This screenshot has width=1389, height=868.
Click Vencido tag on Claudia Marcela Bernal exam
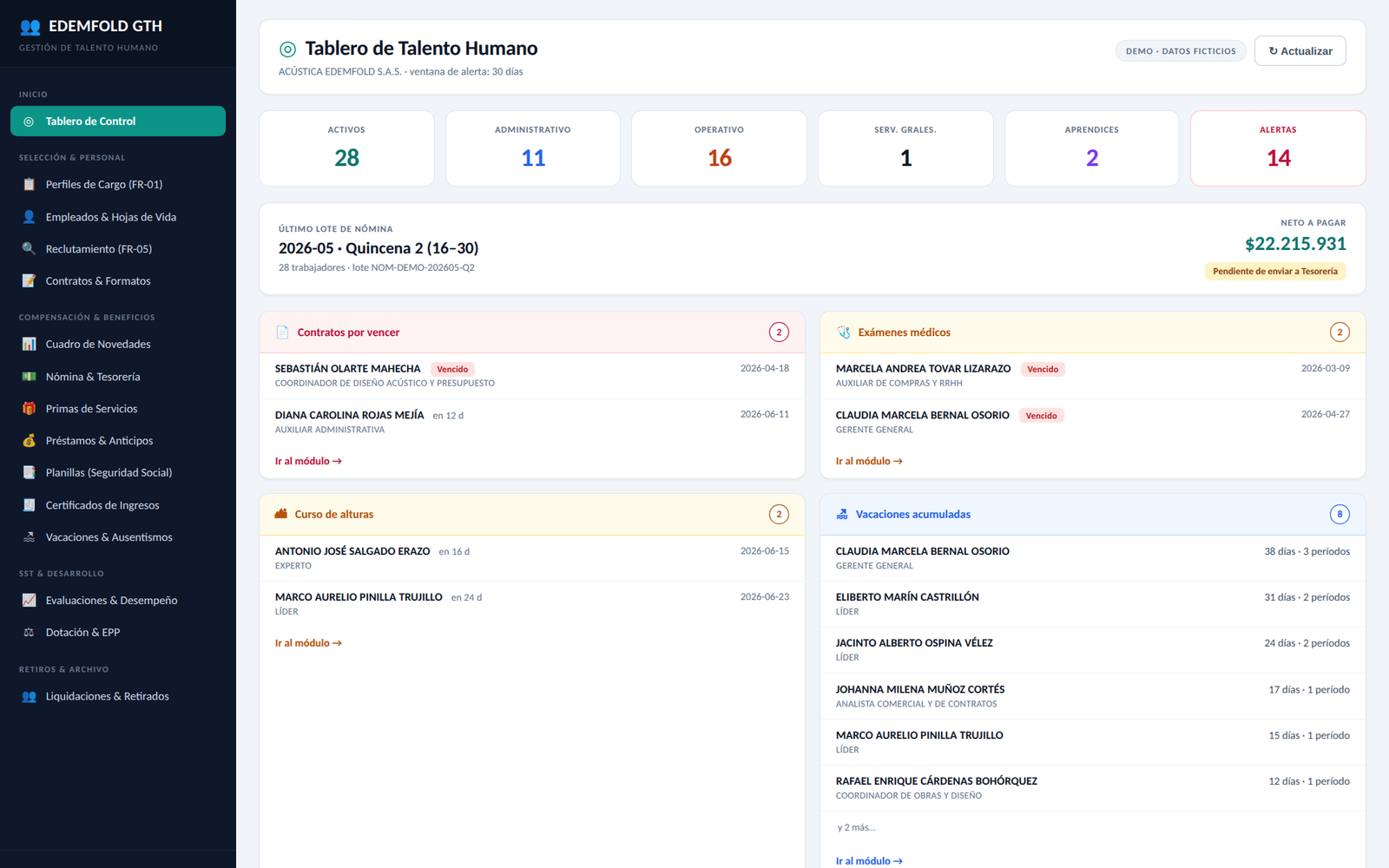(x=1041, y=416)
